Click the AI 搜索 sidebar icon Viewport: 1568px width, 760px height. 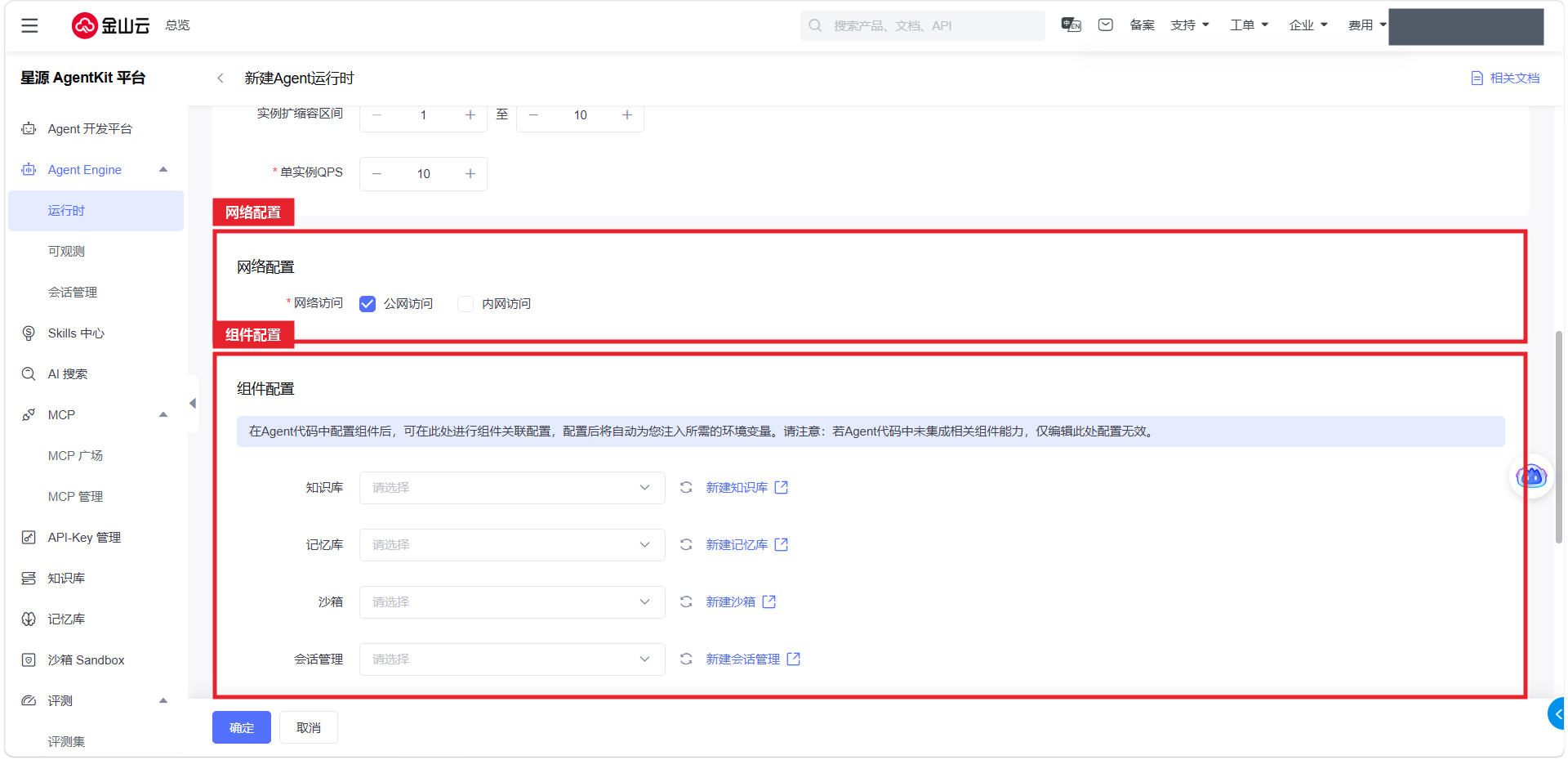pos(29,373)
